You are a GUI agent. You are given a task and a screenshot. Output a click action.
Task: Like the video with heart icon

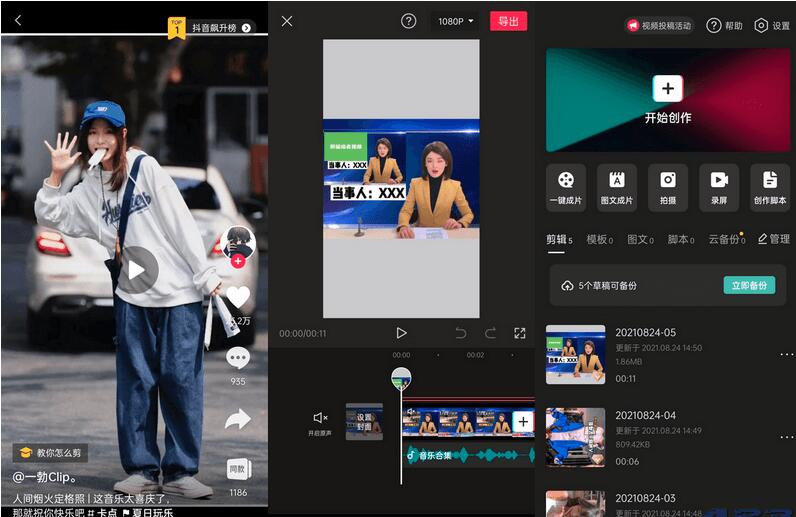coord(238,297)
